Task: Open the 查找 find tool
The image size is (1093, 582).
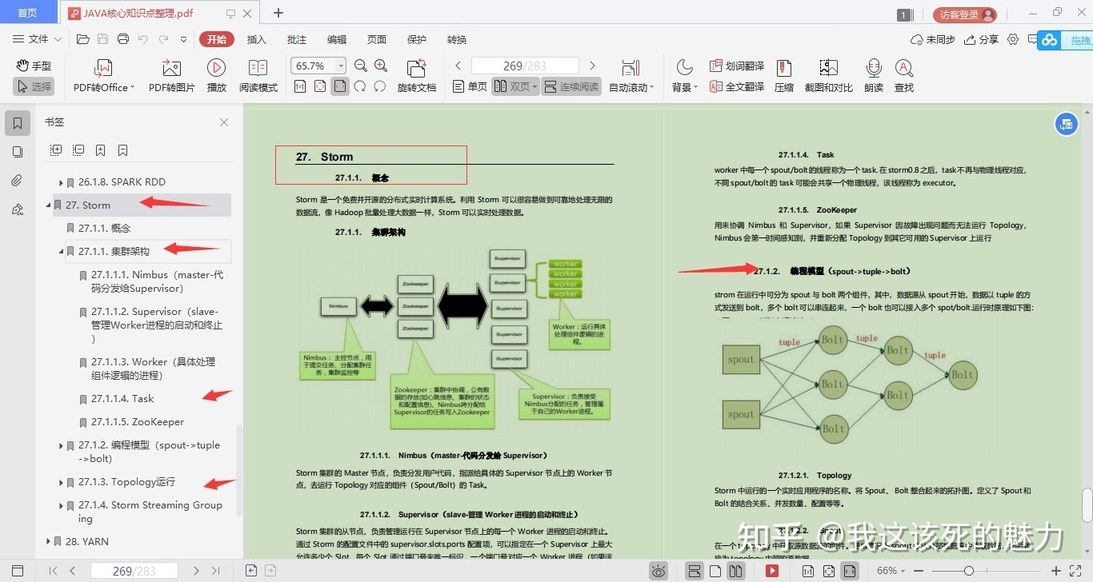Action: pyautogui.click(x=904, y=68)
